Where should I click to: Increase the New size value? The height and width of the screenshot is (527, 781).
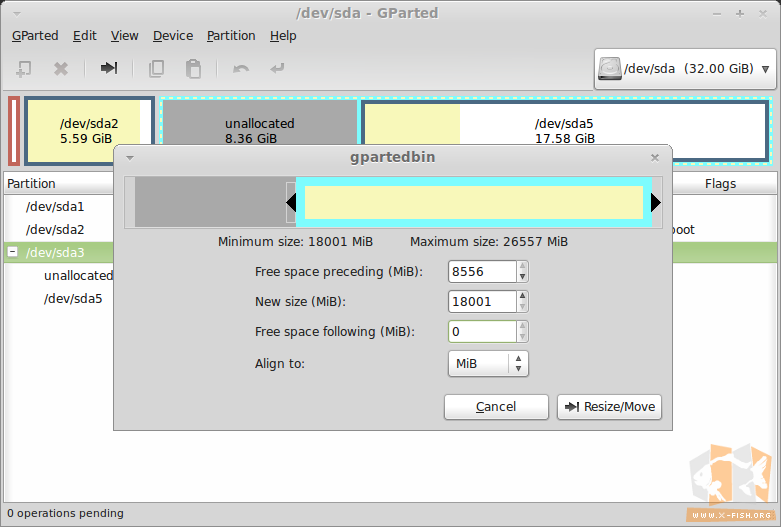point(522,296)
